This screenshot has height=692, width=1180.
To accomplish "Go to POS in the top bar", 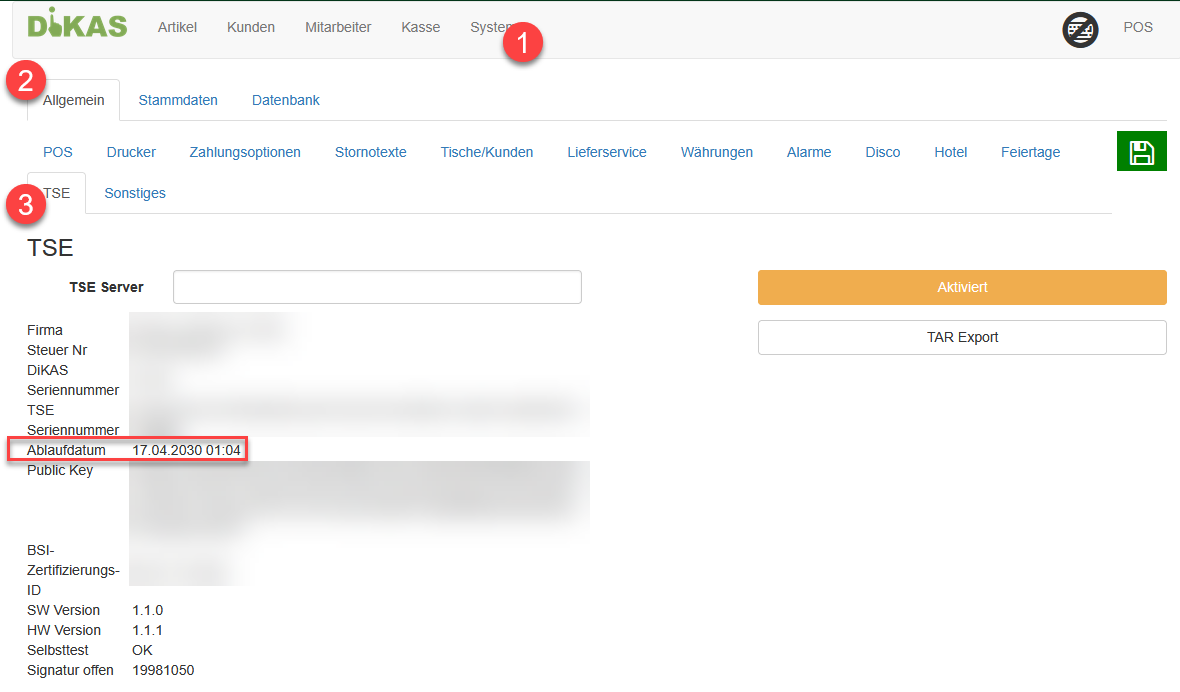I will 1137,27.
